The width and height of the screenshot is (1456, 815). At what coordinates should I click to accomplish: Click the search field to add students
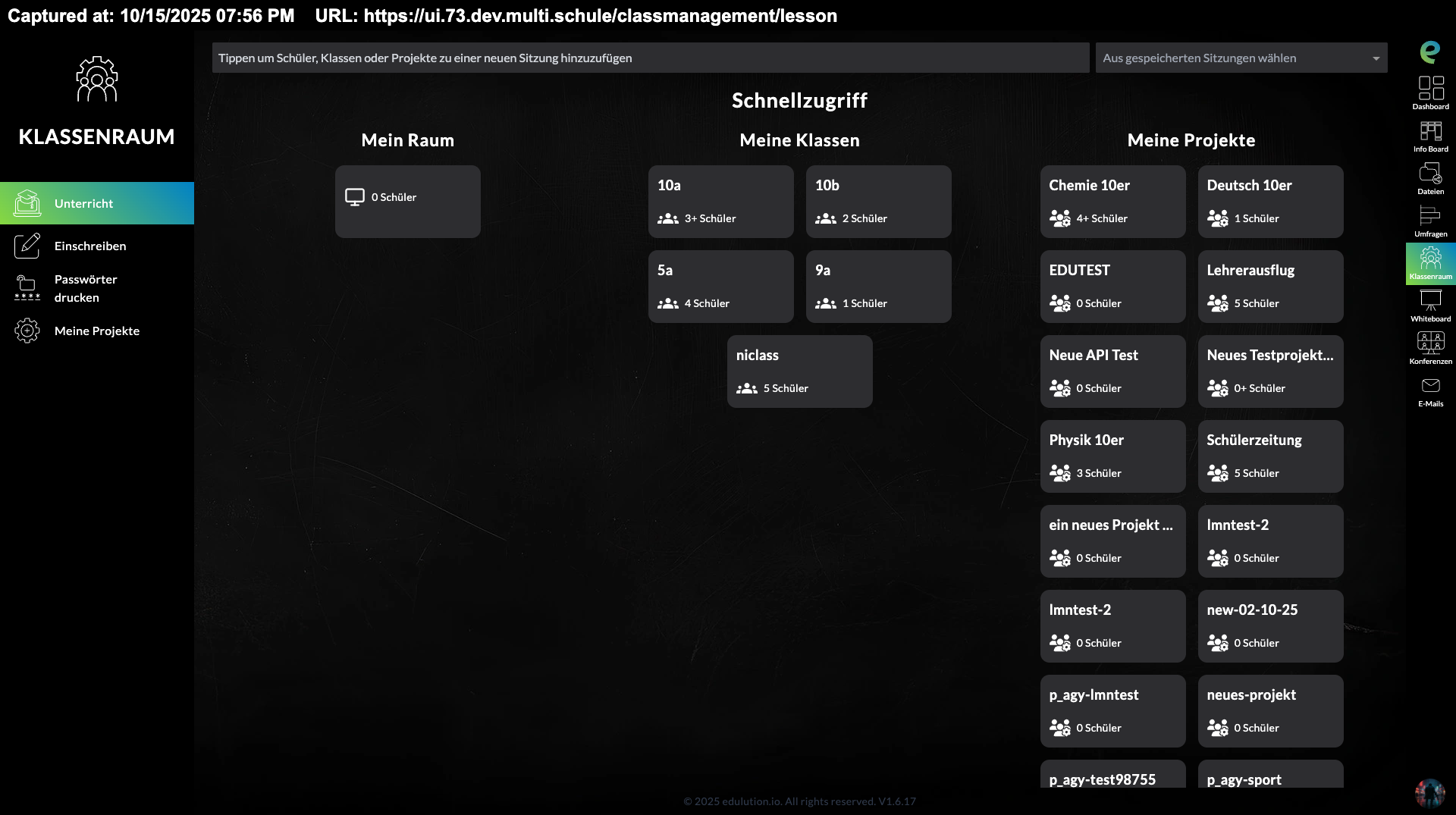tap(650, 58)
